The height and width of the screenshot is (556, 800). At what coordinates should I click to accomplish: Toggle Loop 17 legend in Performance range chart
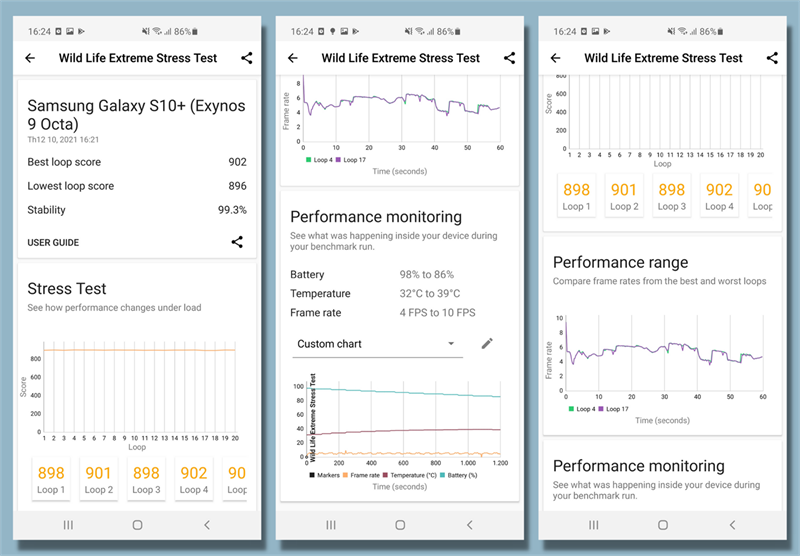(x=614, y=409)
